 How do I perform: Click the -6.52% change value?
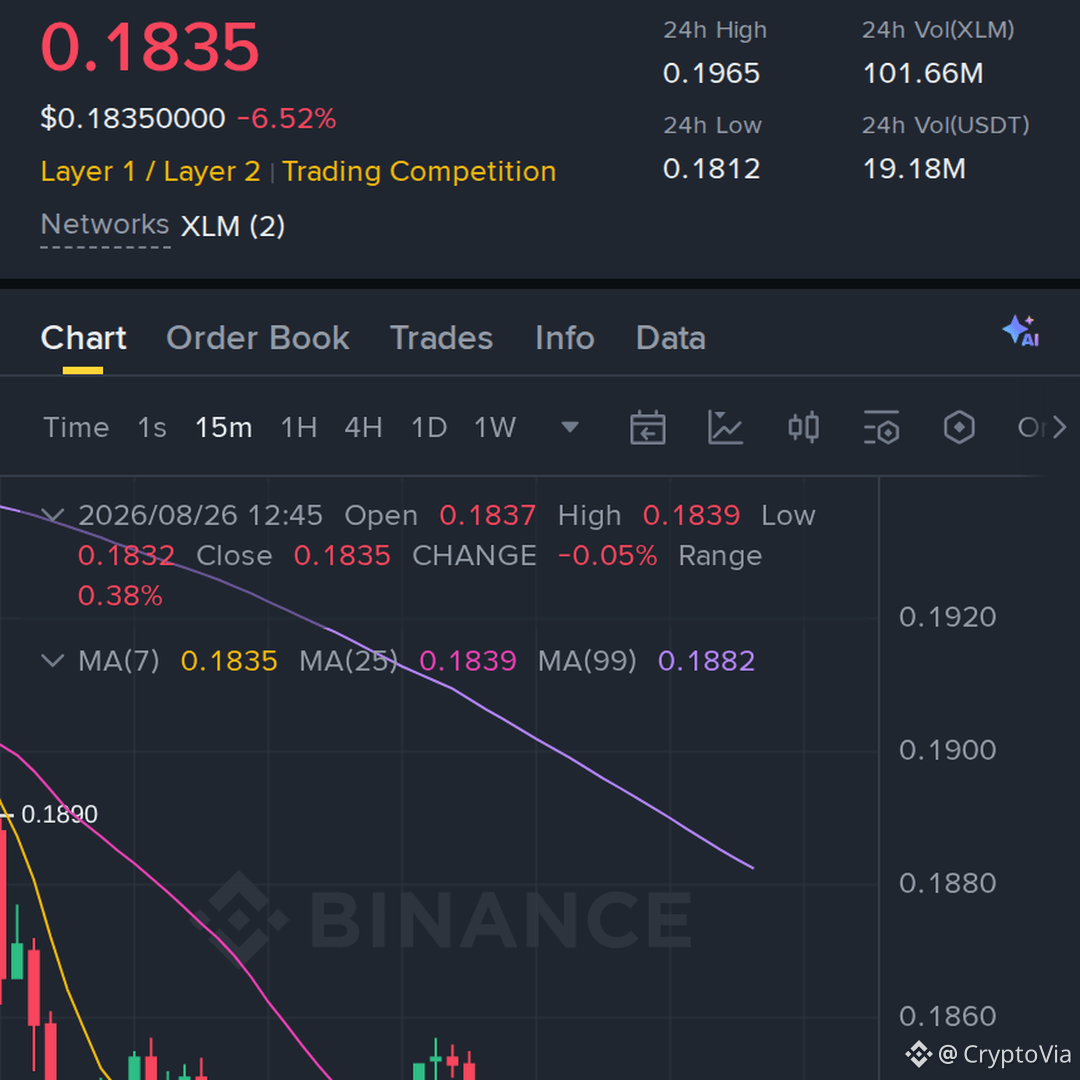287,118
